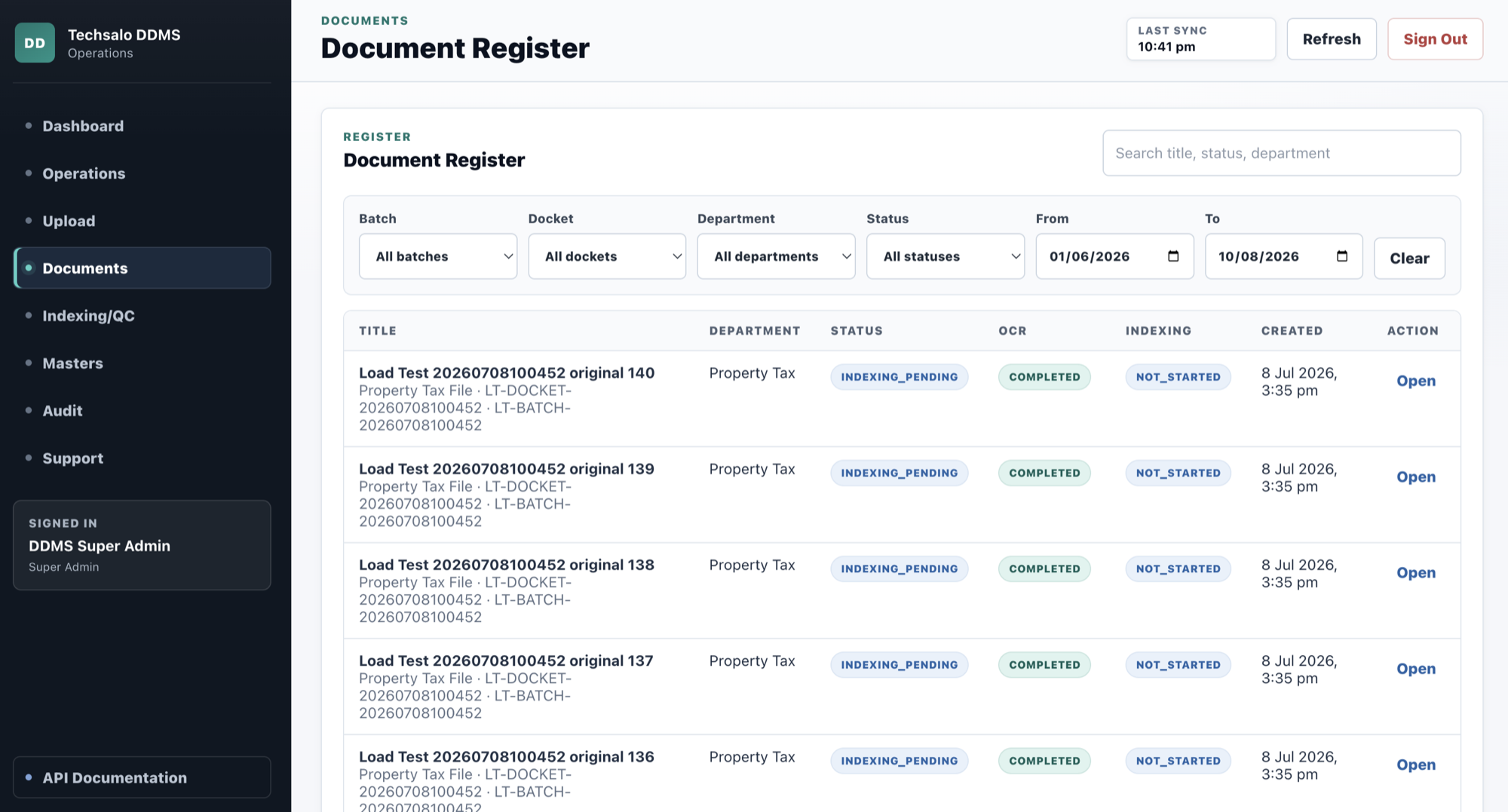The height and width of the screenshot is (812, 1508).
Task: Expand the Docket dropdown
Action: coord(607,256)
